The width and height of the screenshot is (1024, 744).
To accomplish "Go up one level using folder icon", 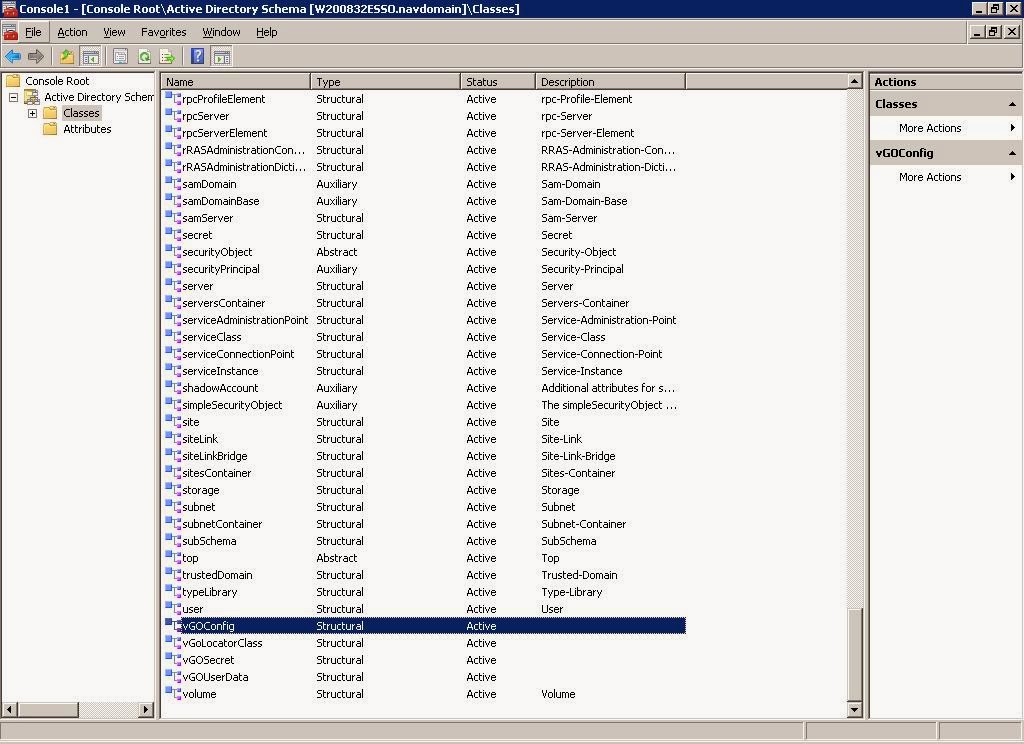I will pos(67,57).
